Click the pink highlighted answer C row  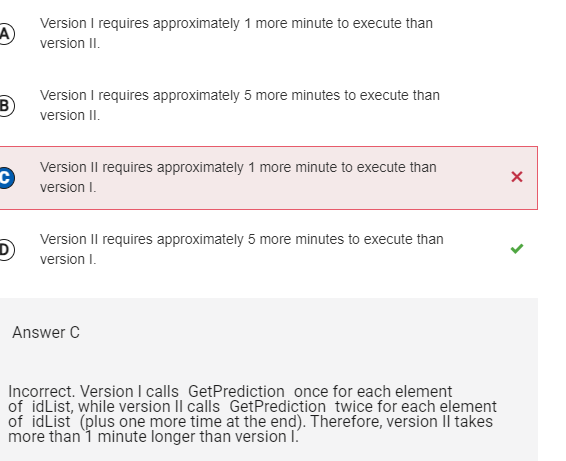point(268,178)
